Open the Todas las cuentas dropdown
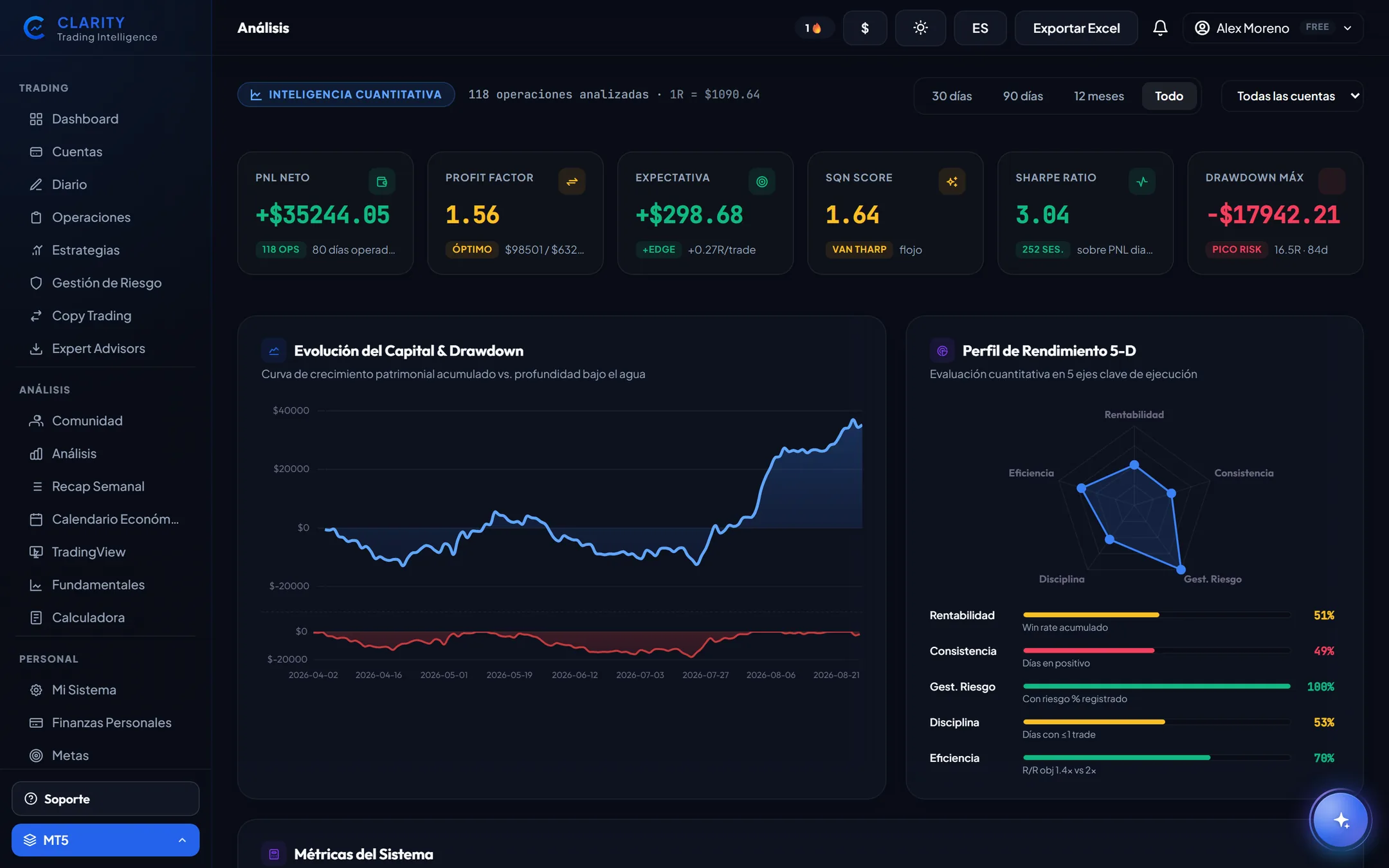 tap(1292, 96)
